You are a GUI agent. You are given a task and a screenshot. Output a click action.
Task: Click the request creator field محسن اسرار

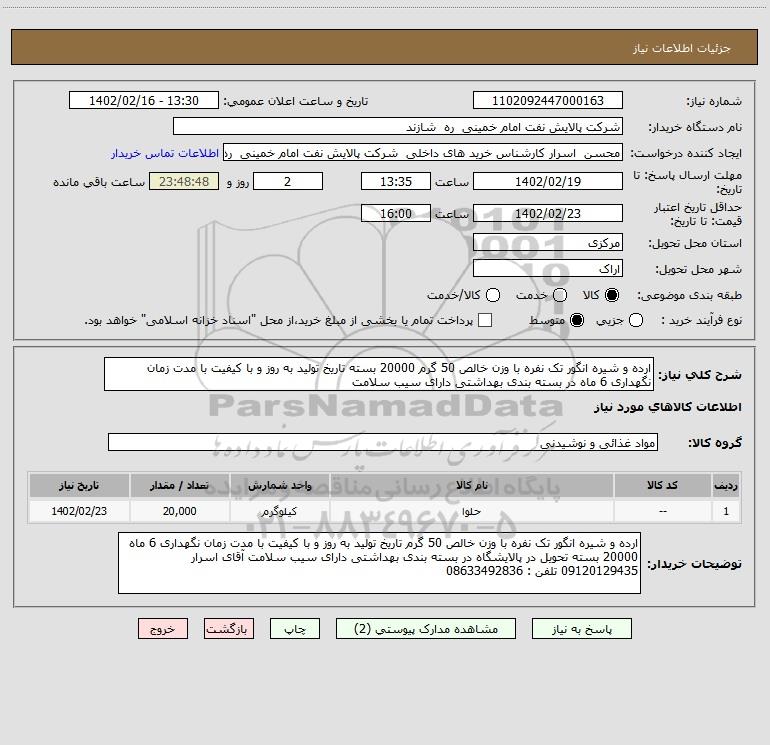pos(423,153)
